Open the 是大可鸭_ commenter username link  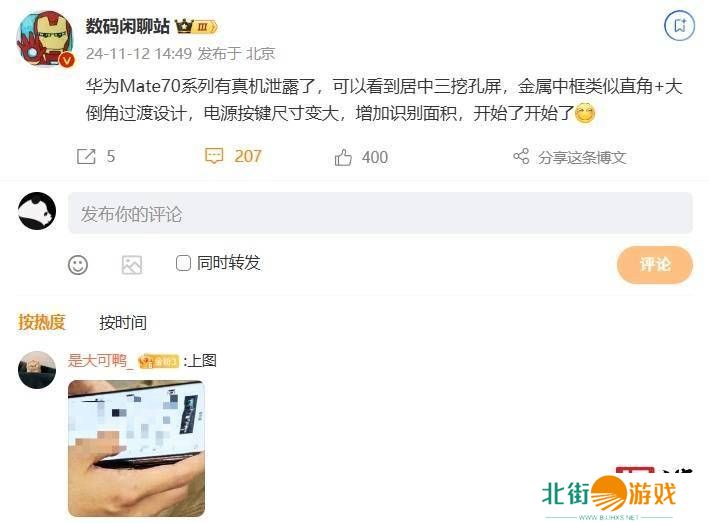tap(101, 361)
